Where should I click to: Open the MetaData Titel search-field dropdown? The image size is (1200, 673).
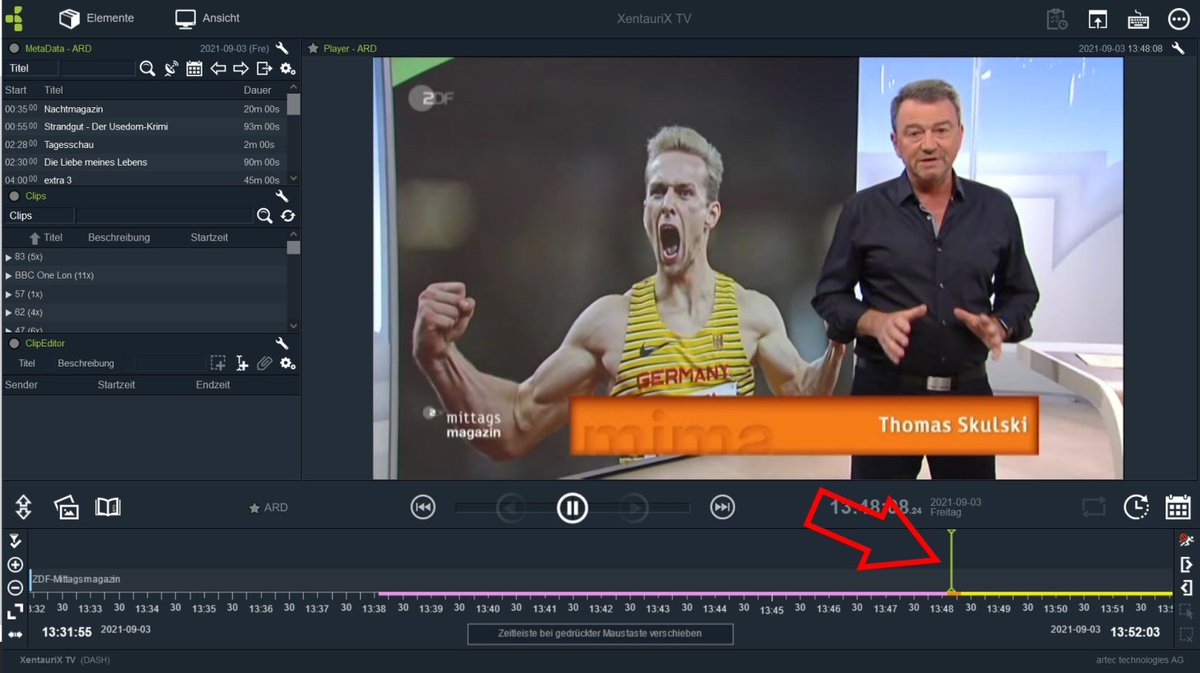[30, 68]
